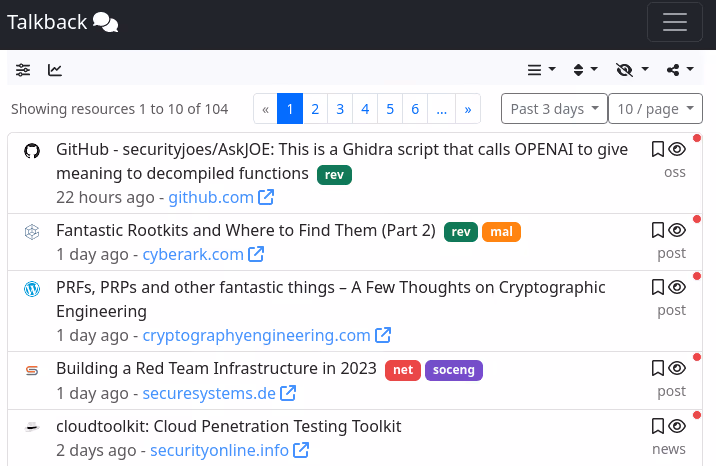Image resolution: width=716 pixels, height=466 pixels.
Task: Select page 6 in pagination
Action: click(415, 109)
